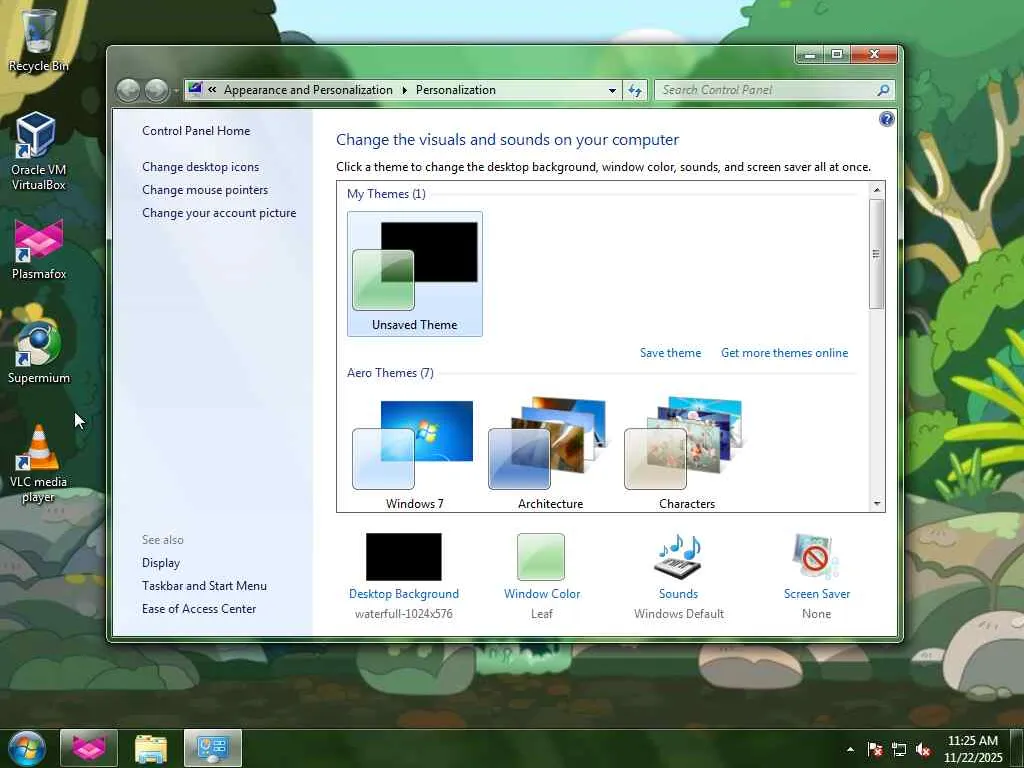Click the Refresh button beside address bar

[x=635, y=90]
